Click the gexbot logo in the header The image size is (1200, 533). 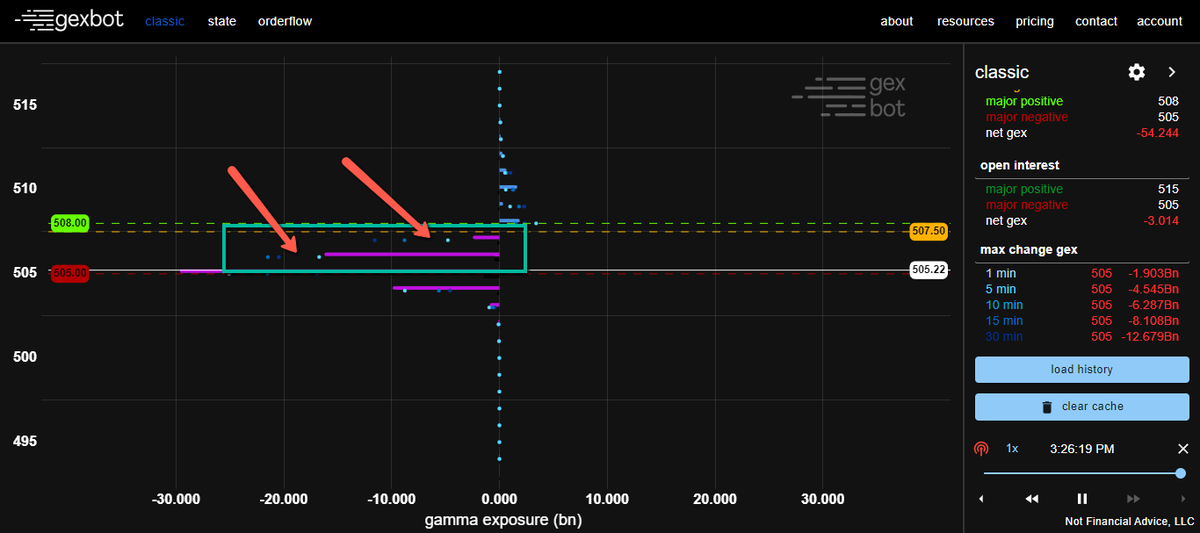click(x=70, y=19)
